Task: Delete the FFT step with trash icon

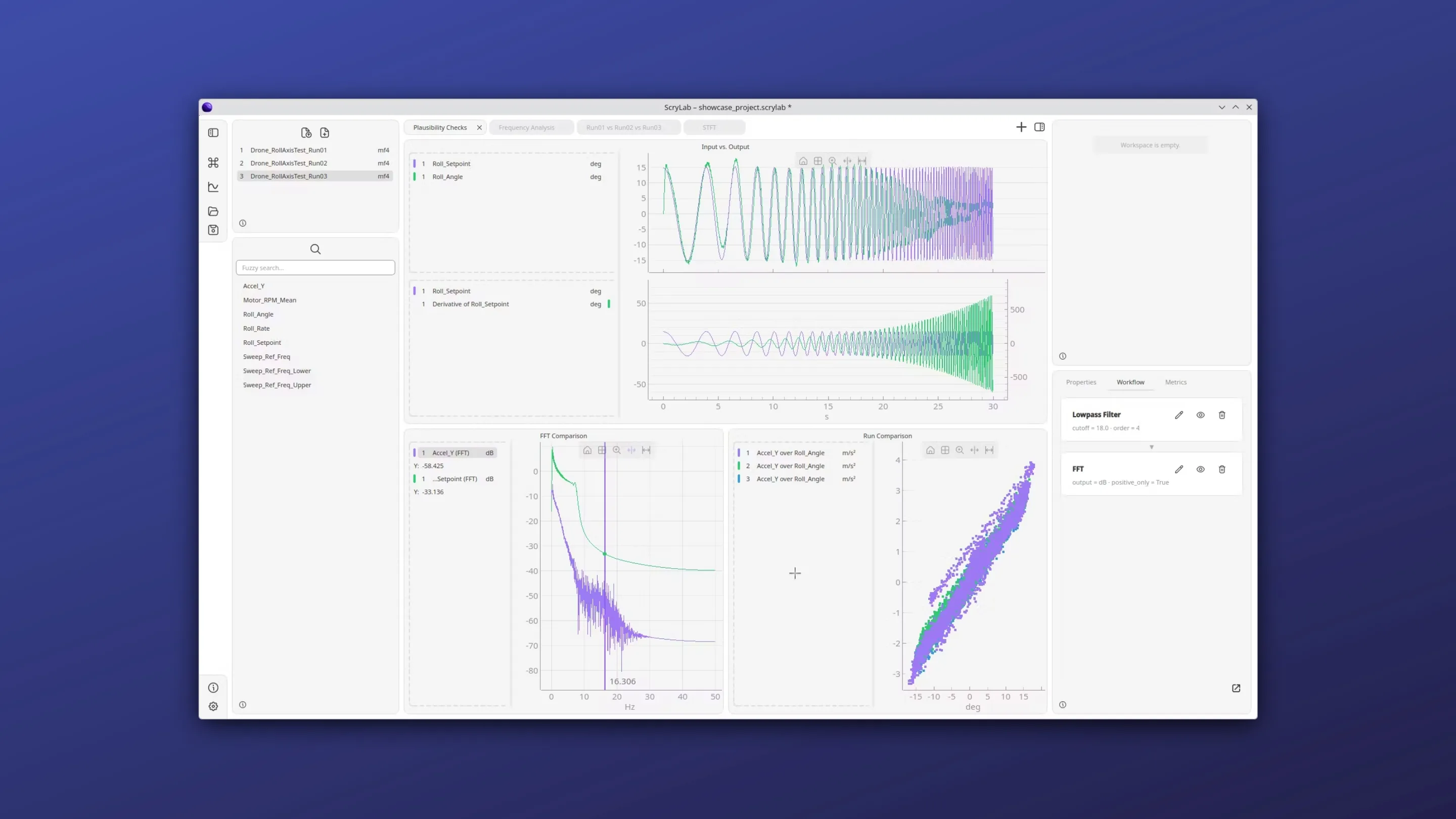Action: pyautogui.click(x=1222, y=469)
